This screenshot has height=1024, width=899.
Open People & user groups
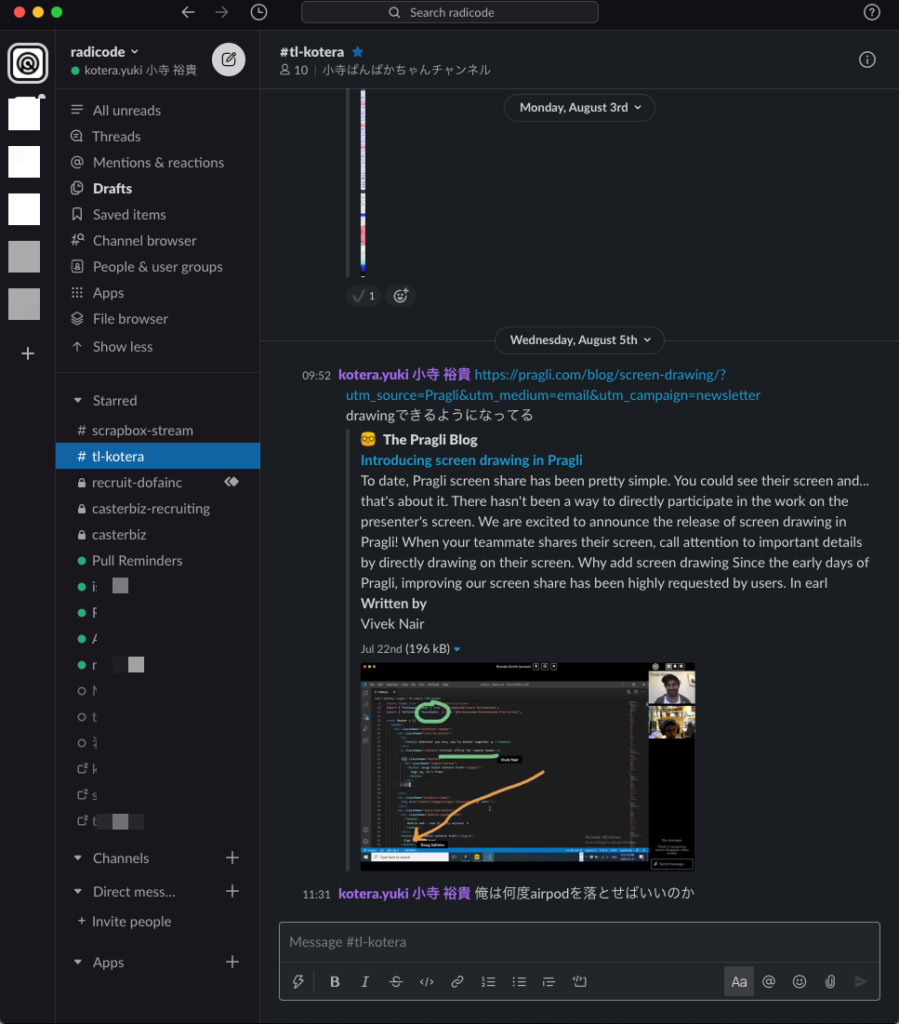coord(158,267)
